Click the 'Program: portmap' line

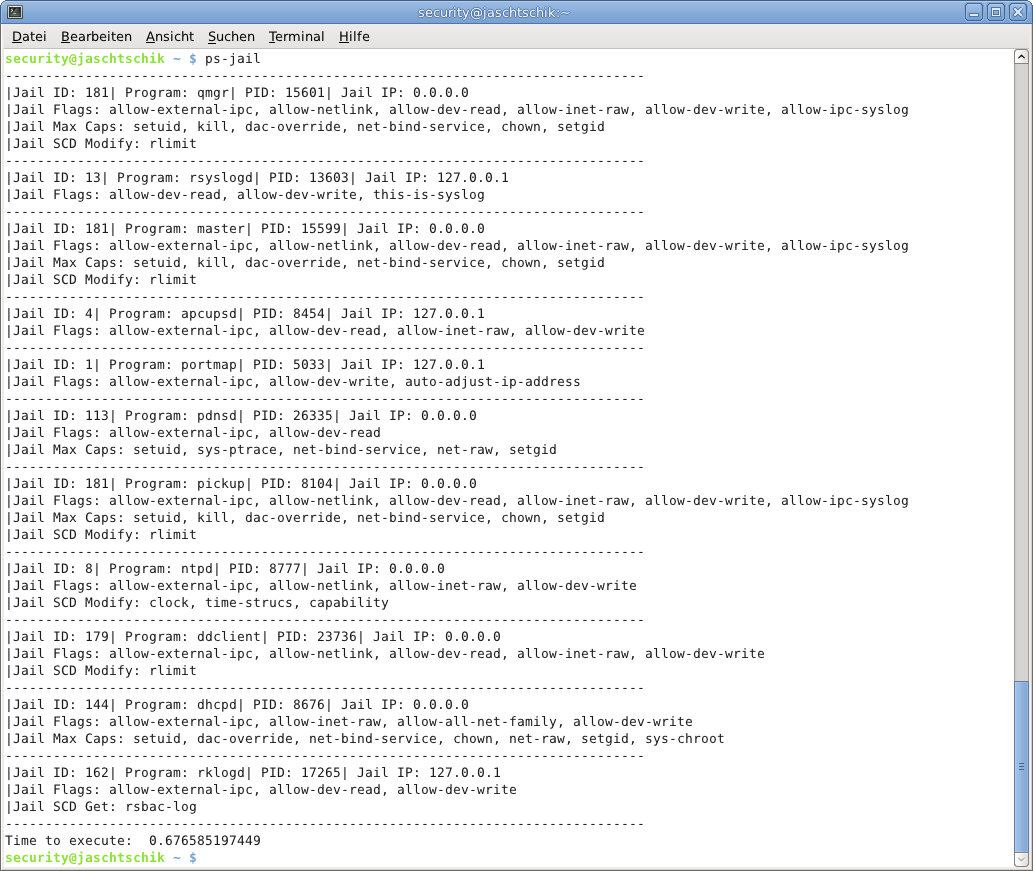(246, 365)
